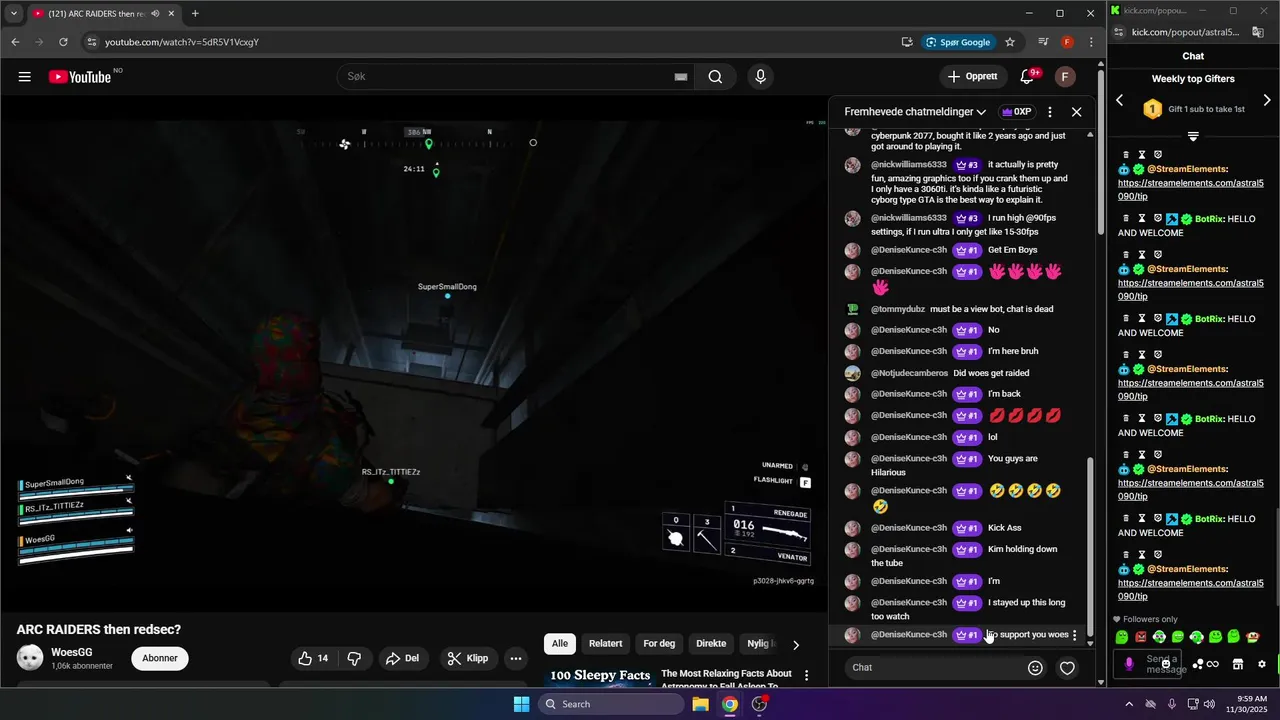Screen dimensions: 1280x720
Task: Bookmark this page with star icon
Action: [1010, 42]
